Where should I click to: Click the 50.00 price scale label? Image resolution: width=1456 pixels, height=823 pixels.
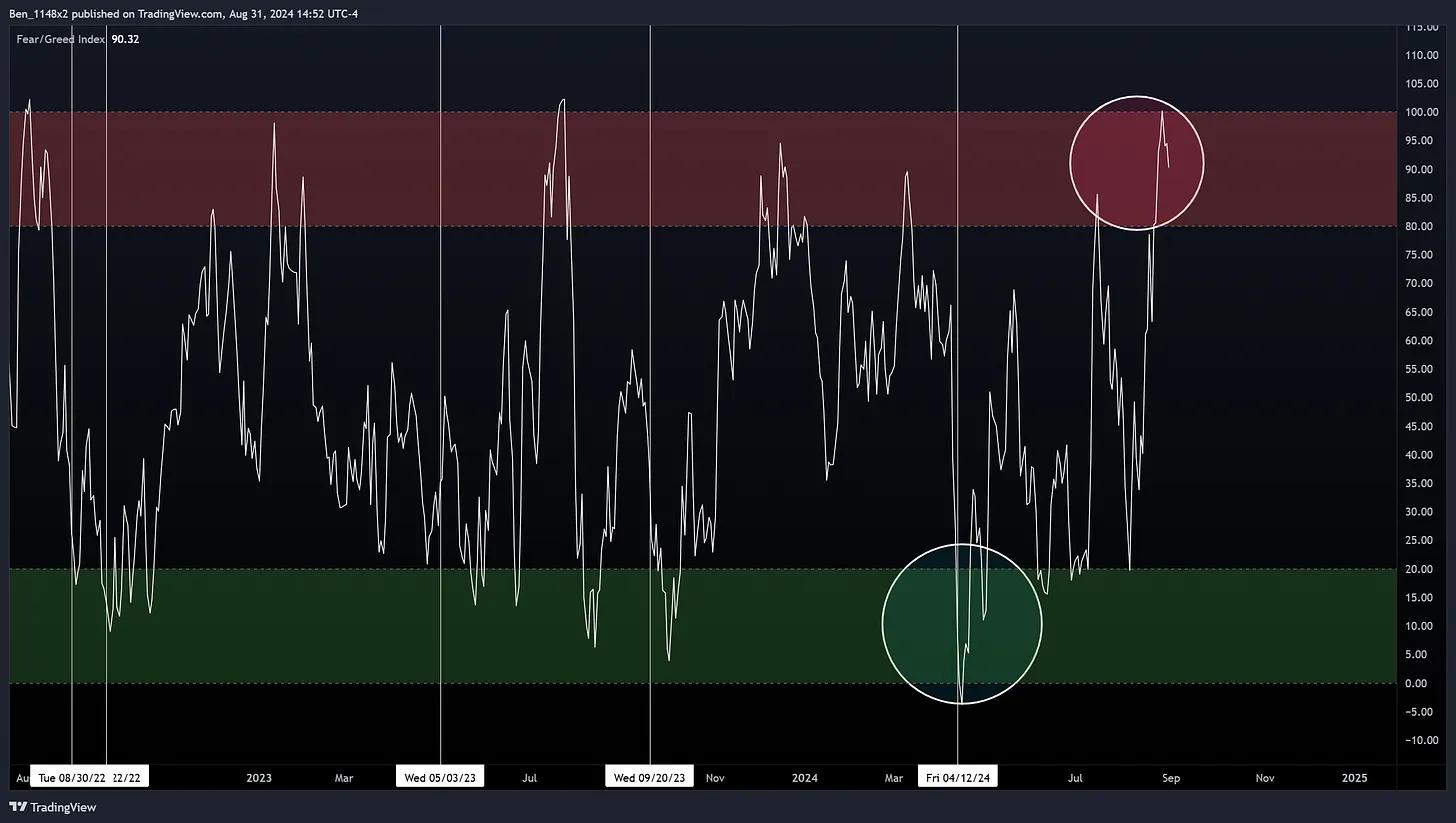(x=1421, y=397)
